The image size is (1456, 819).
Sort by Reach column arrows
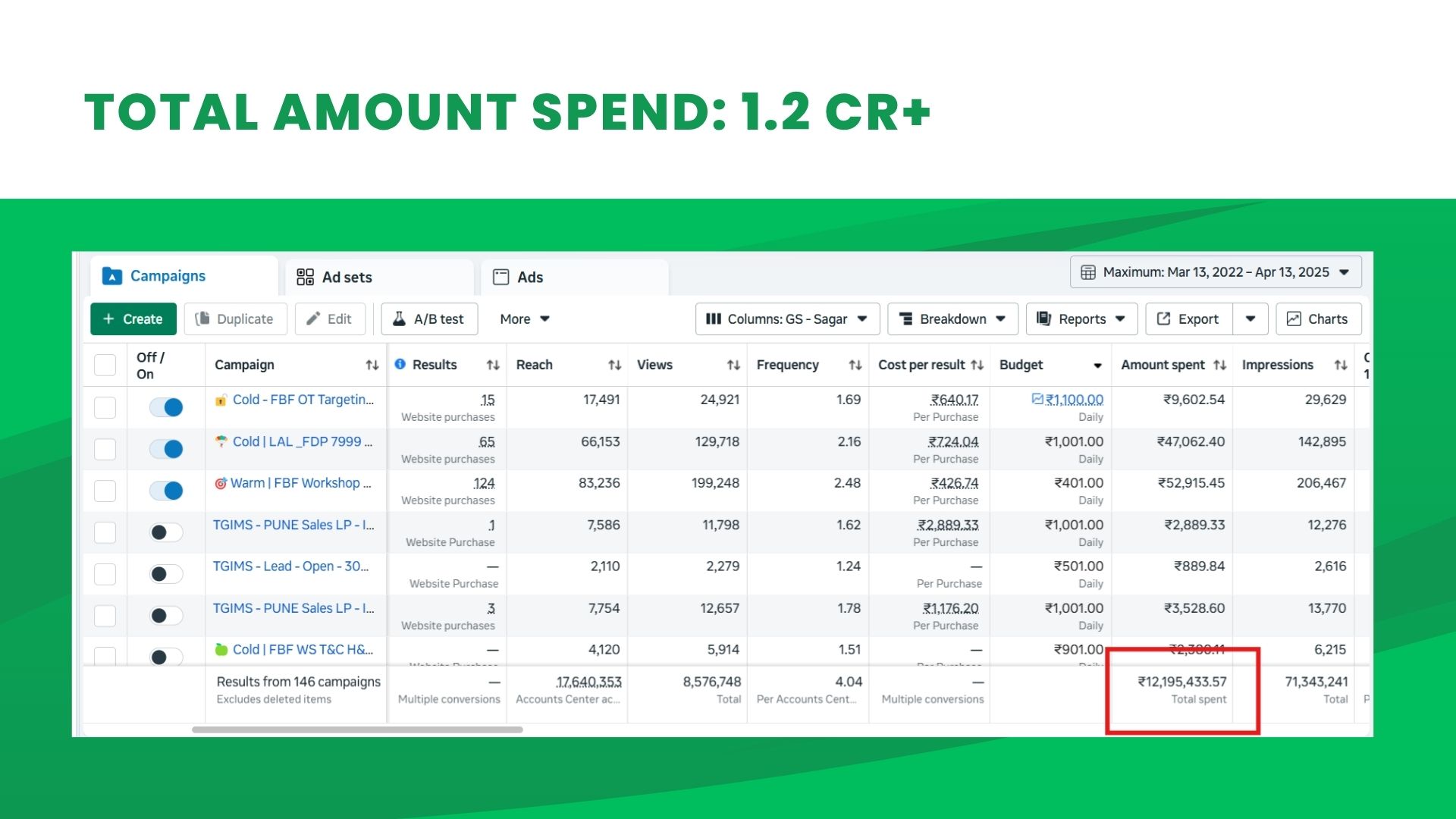click(x=614, y=366)
